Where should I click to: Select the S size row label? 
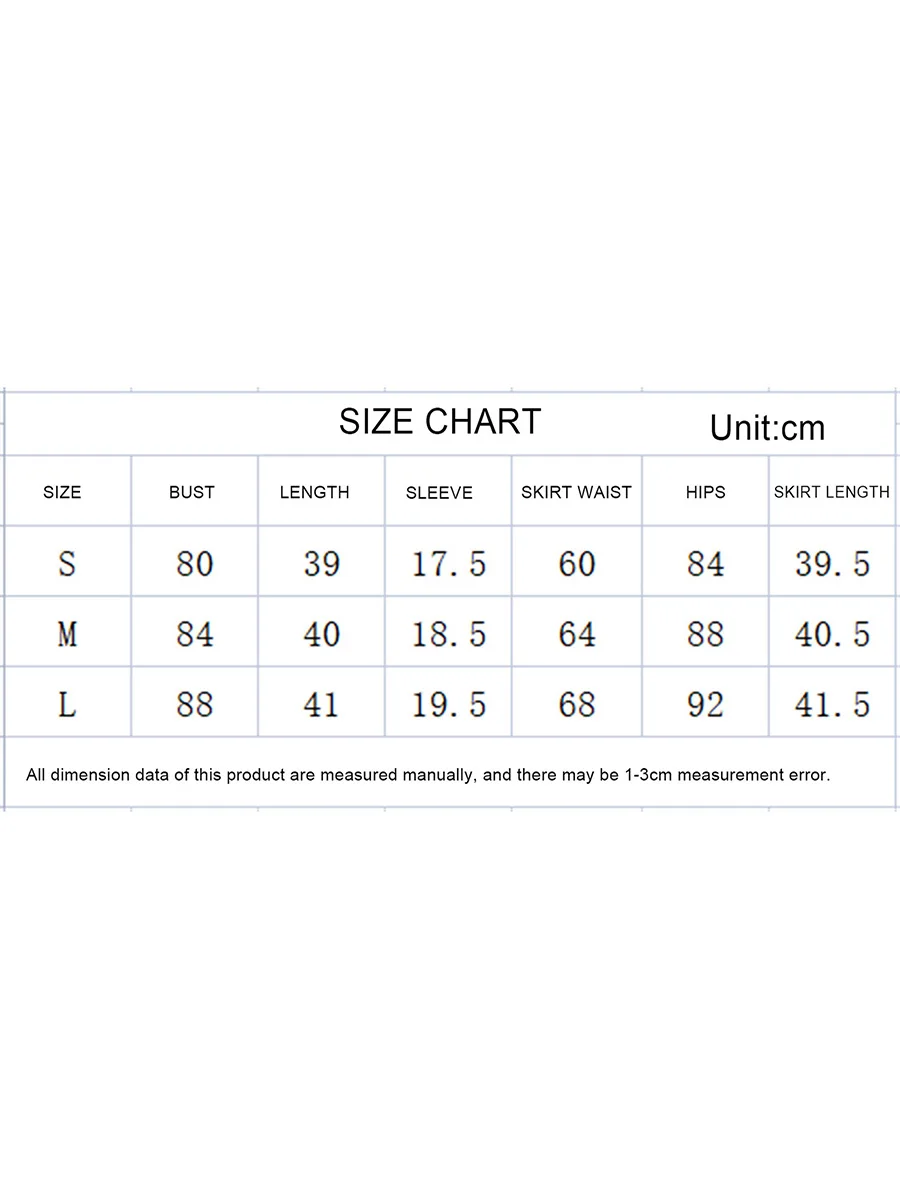[x=66, y=564]
